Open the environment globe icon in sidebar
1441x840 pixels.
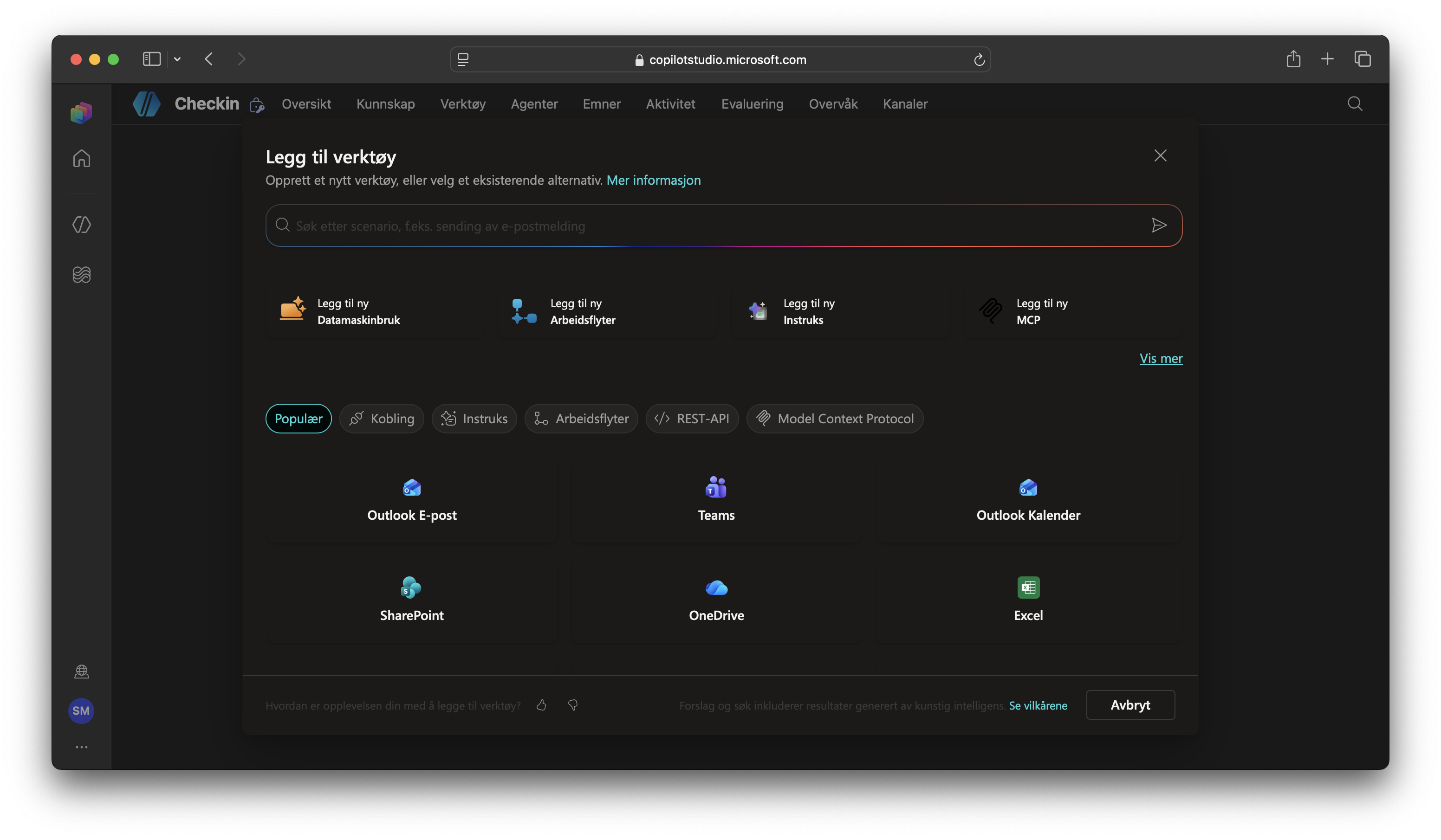pos(81,672)
